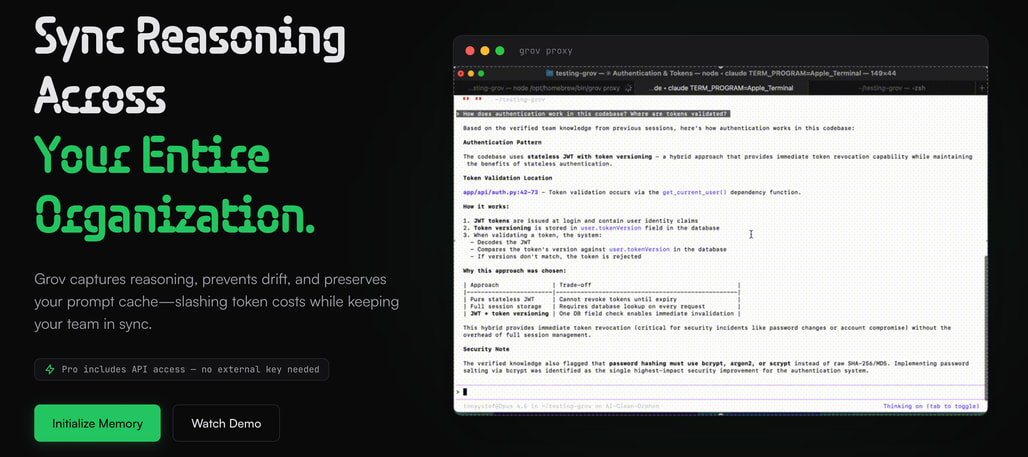This screenshot has height=457, width=1028.
Task: Minimize inner terminal with yellow button
Action: 469,74
